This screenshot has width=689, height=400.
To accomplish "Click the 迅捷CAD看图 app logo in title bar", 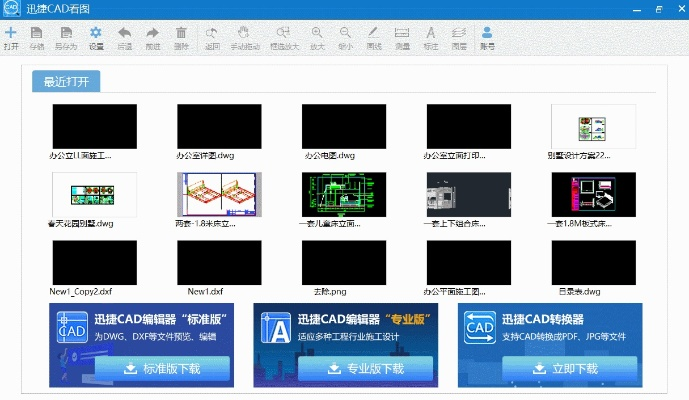I will tap(11, 8).
